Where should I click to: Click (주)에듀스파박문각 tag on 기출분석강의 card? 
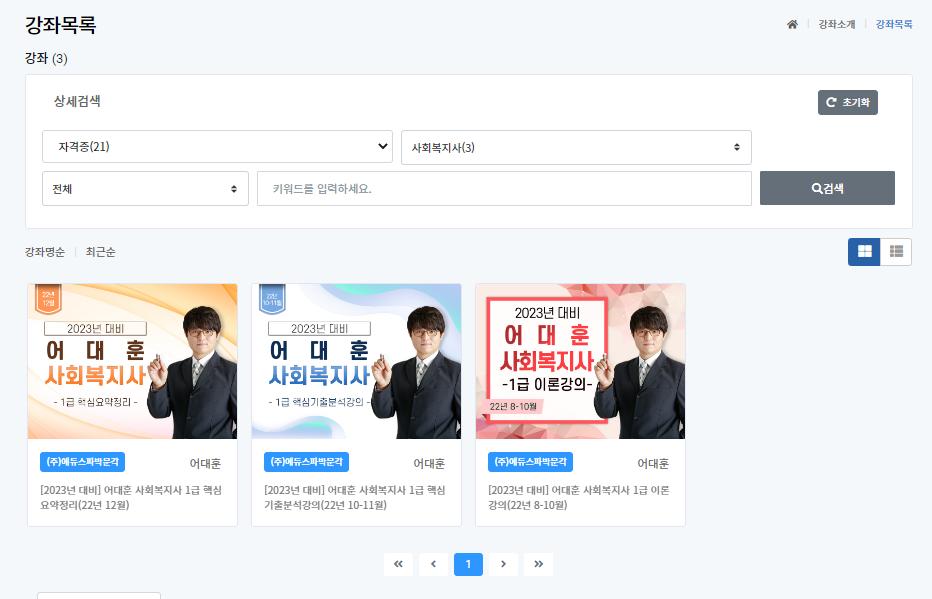click(306, 462)
